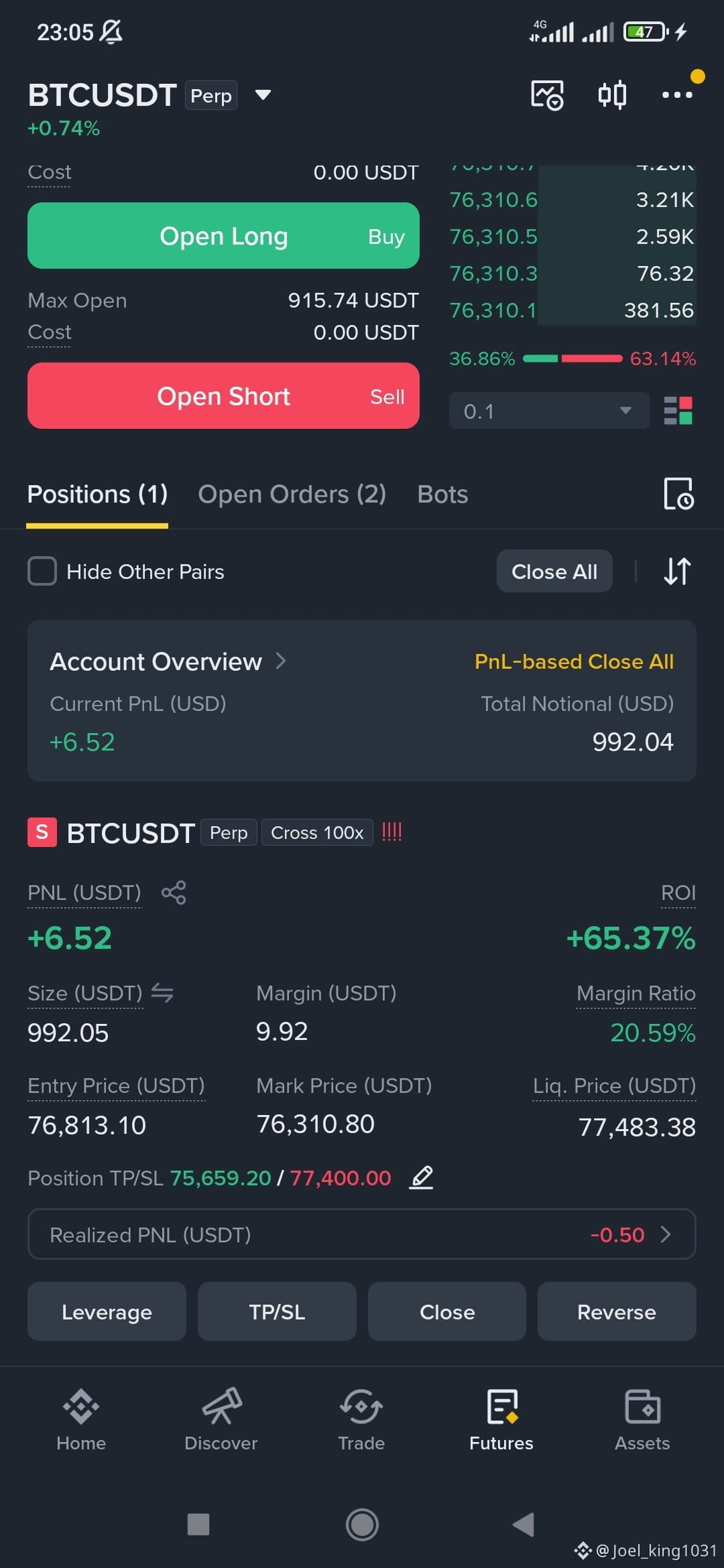Tap the Reverse position button
Viewport: 724px width, 1568px height.
point(617,1312)
